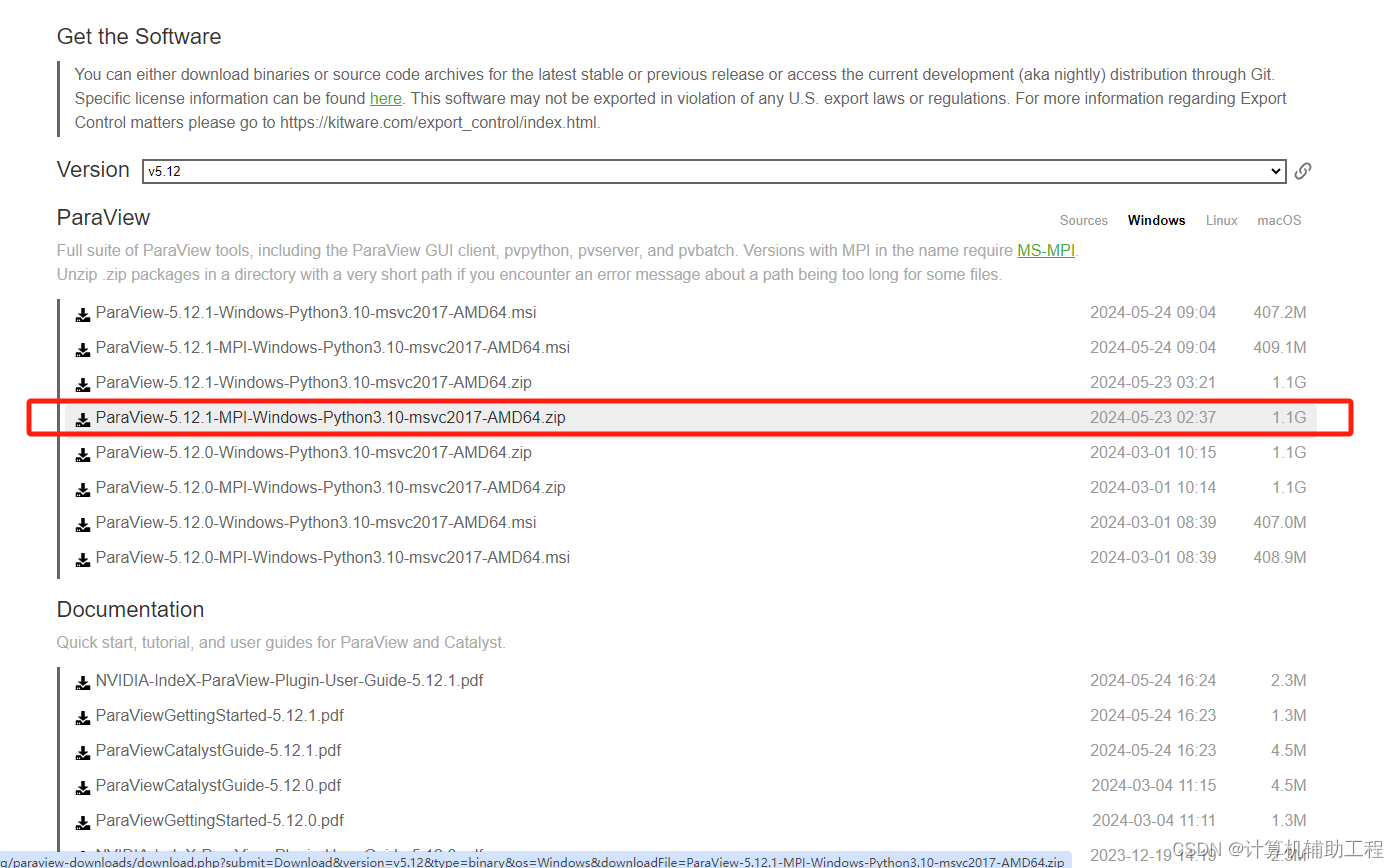Select the Windows platform tab
Screen dimensions: 1399x868
[1157, 220]
